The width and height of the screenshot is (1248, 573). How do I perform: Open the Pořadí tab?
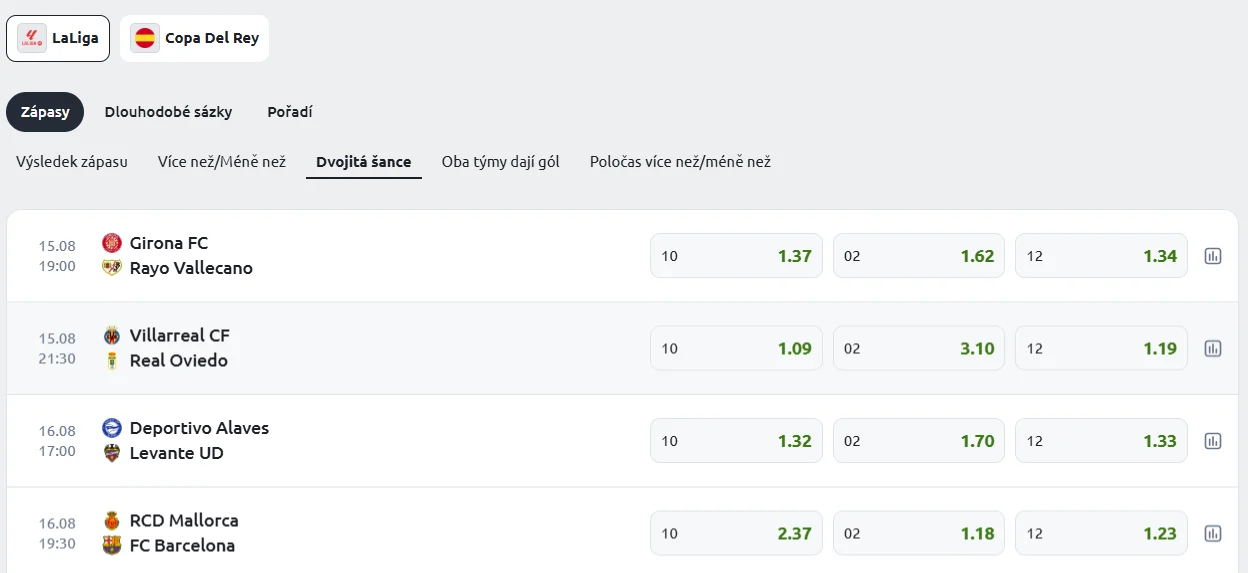tap(290, 112)
